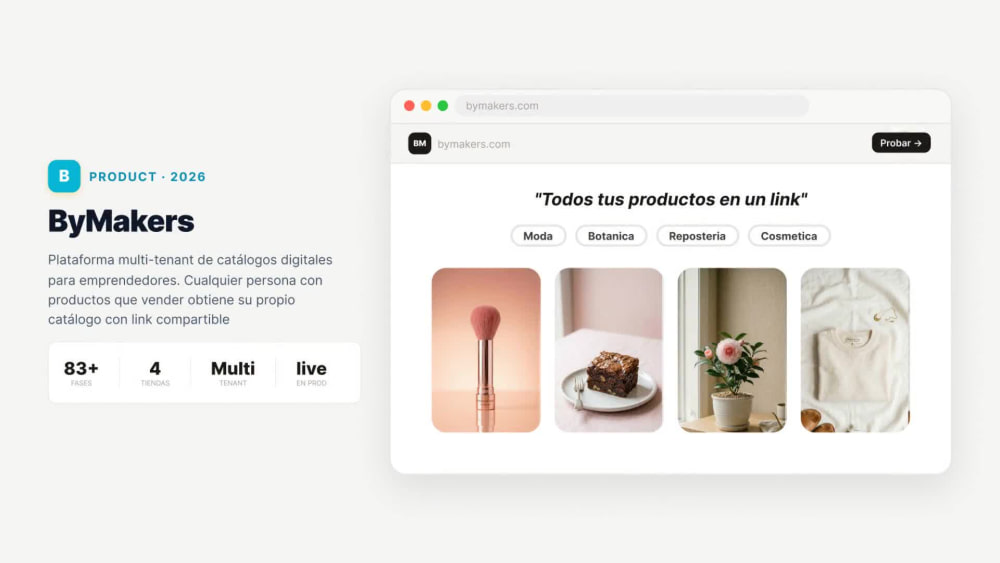The width and height of the screenshot is (1000, 563).
Task: Click the bymakers.com text beside BM logo
Action: (x=474, y=144)
